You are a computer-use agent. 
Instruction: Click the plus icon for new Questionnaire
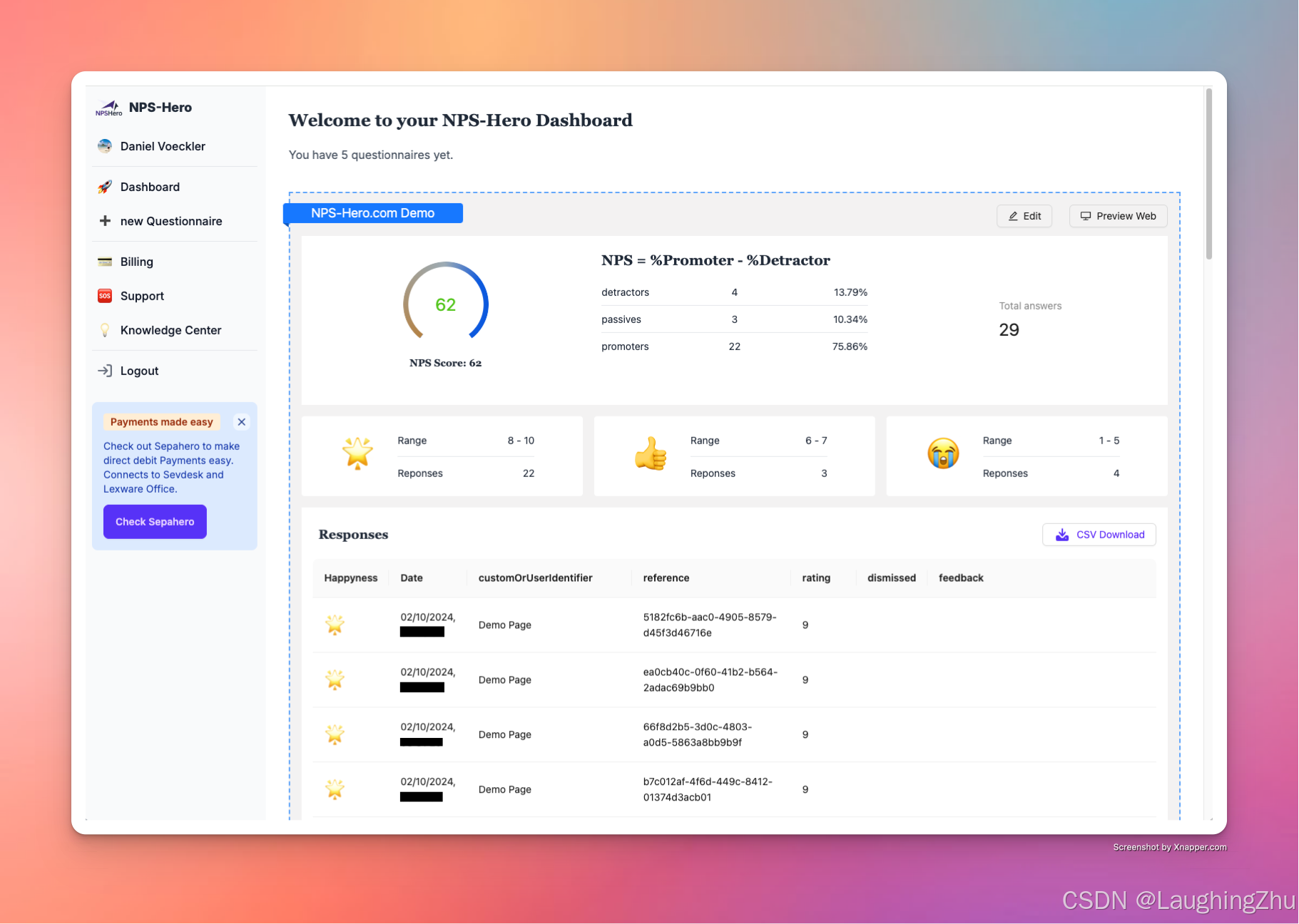(x=105, y=221)
